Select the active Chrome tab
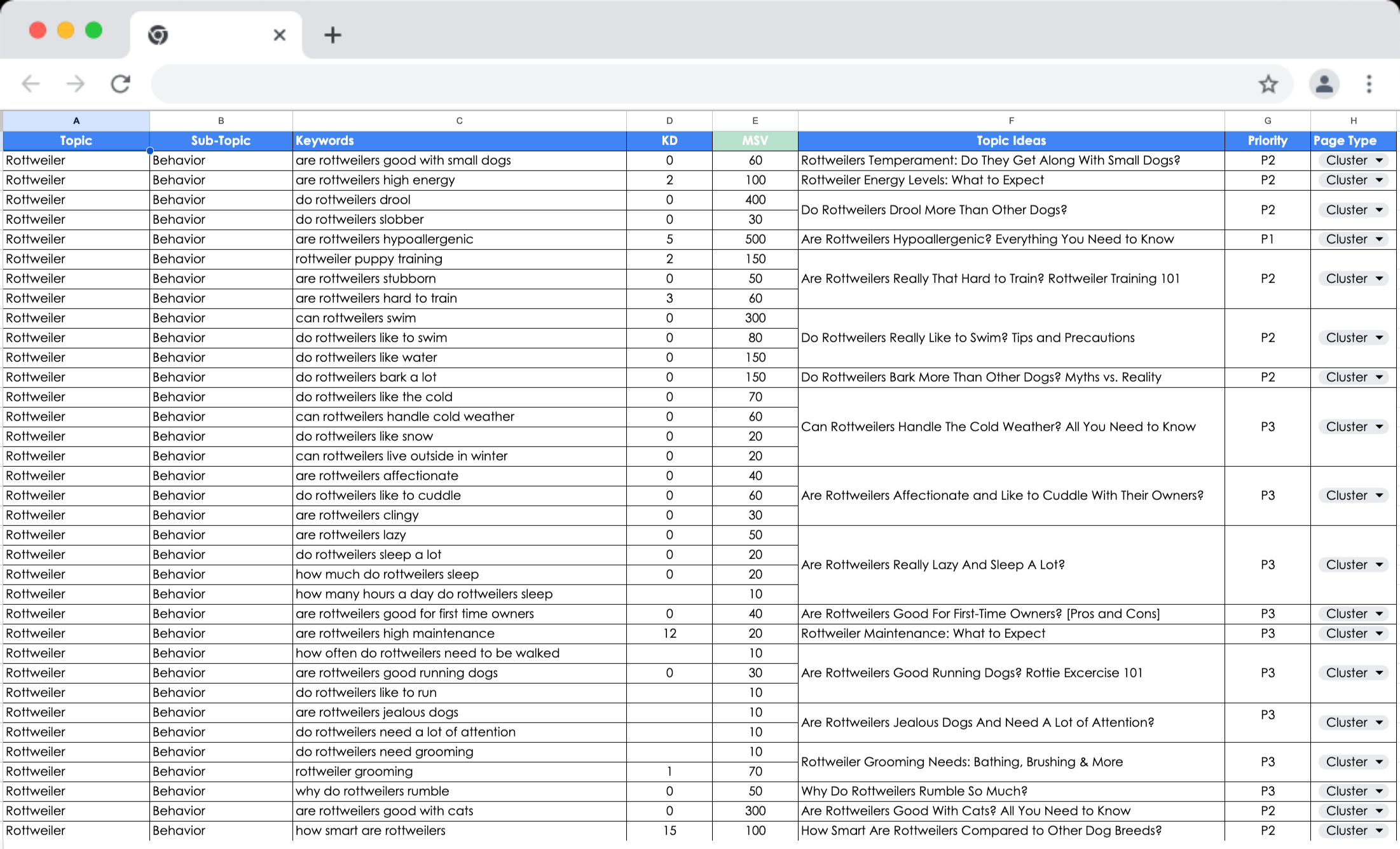The image size is (1400, 849). click(x=216, y=35)
